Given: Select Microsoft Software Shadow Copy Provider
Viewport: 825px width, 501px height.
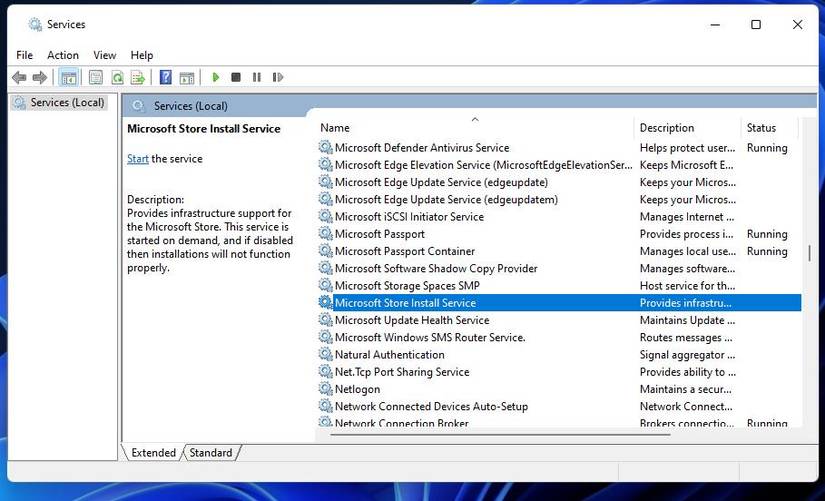Looking at the screenshot, I should [x=436, y=268].
